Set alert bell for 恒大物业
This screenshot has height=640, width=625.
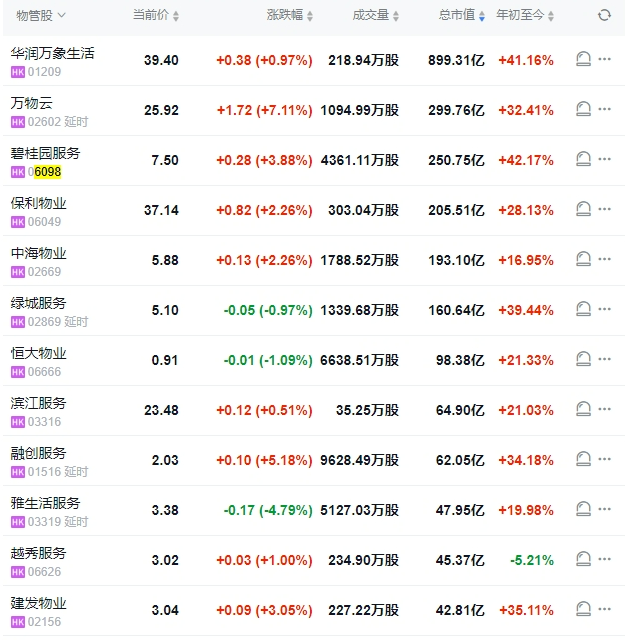tap(583, 359)
